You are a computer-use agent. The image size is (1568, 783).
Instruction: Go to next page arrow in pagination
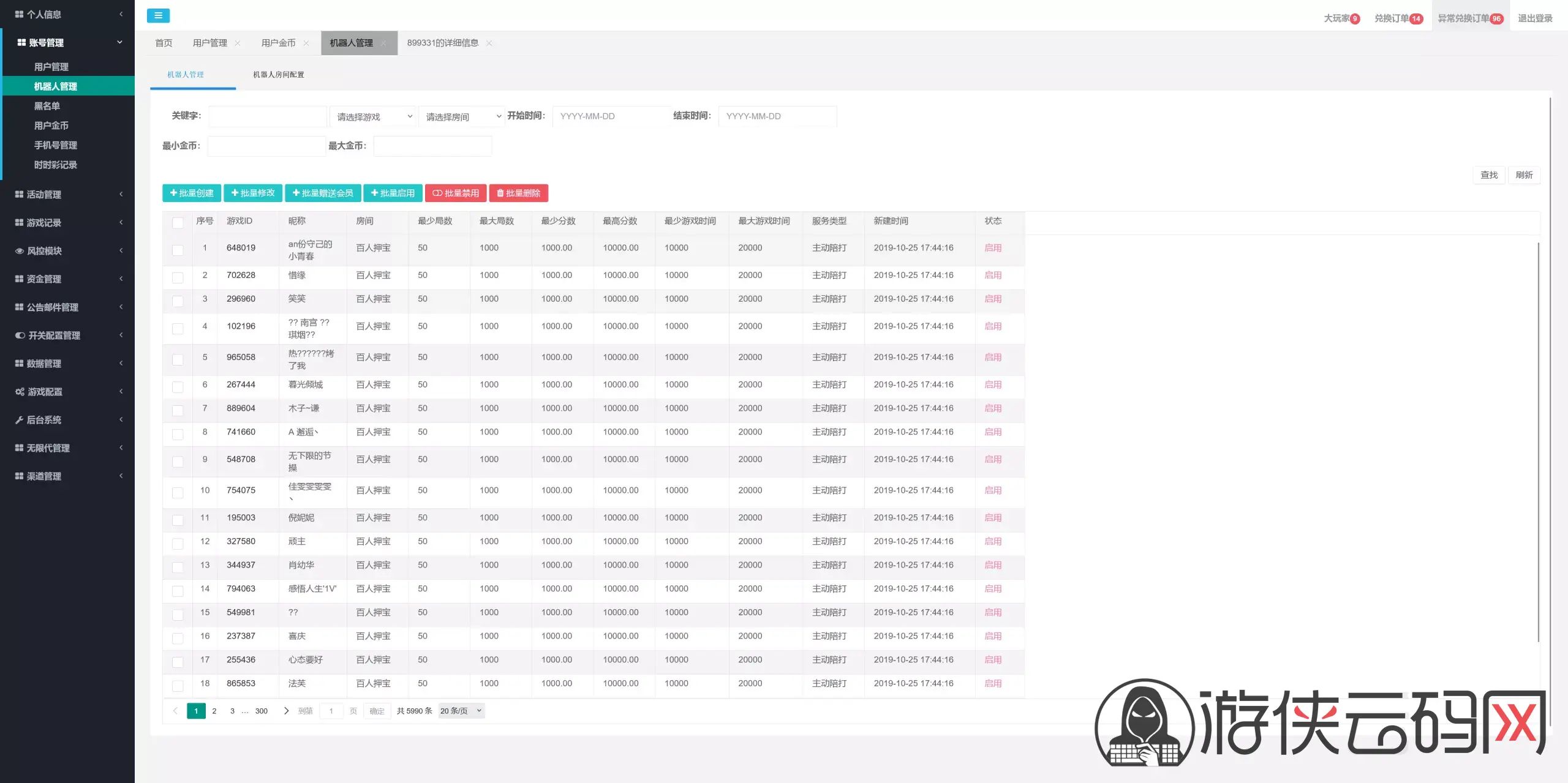[x=286, y=711]
